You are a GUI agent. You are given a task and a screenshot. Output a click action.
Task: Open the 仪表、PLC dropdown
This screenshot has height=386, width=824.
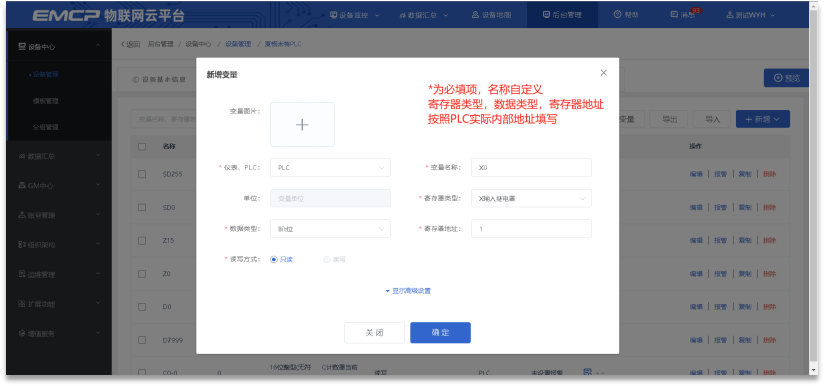coord(331,168)
